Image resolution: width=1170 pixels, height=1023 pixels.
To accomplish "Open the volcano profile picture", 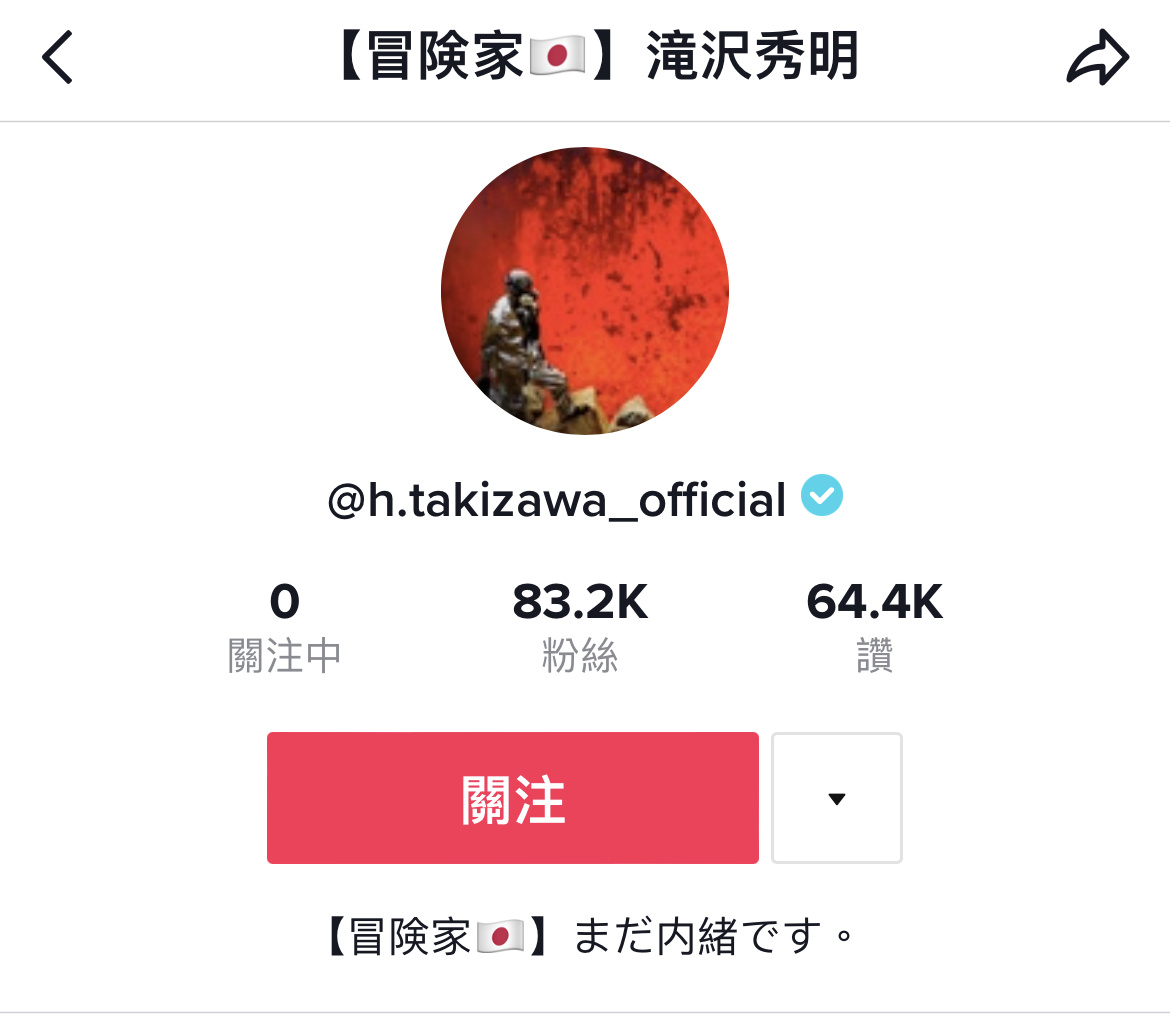I will point(585,291).
